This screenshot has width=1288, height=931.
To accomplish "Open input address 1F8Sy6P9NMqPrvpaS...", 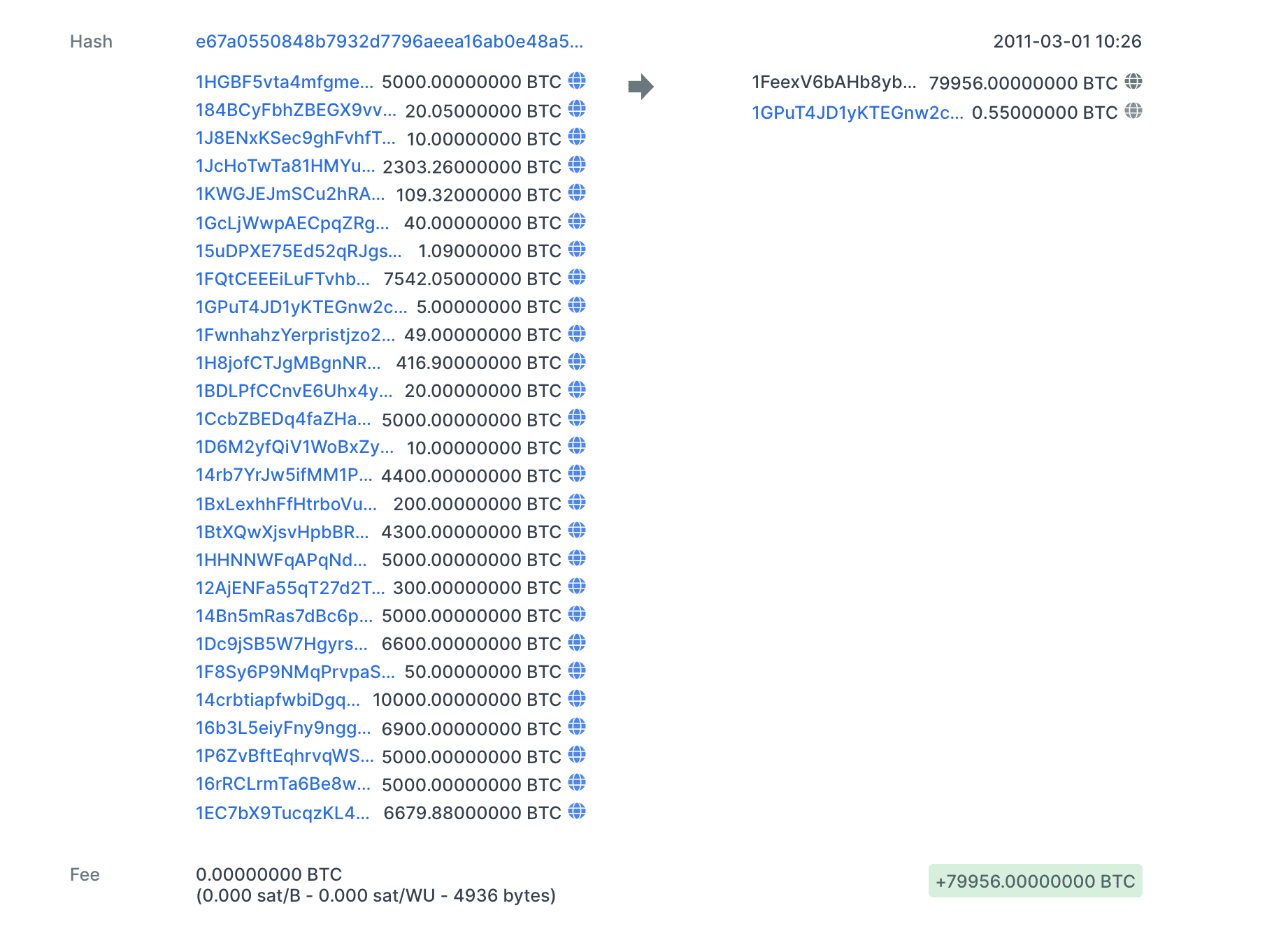I will 295,672.
